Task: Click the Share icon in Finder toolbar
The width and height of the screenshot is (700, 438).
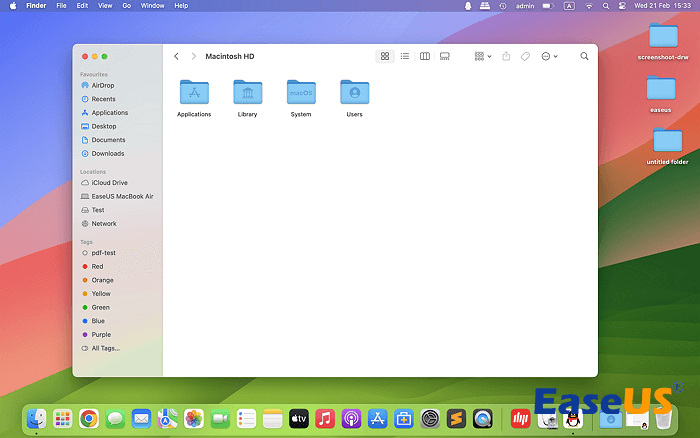Action: [507, 57]
